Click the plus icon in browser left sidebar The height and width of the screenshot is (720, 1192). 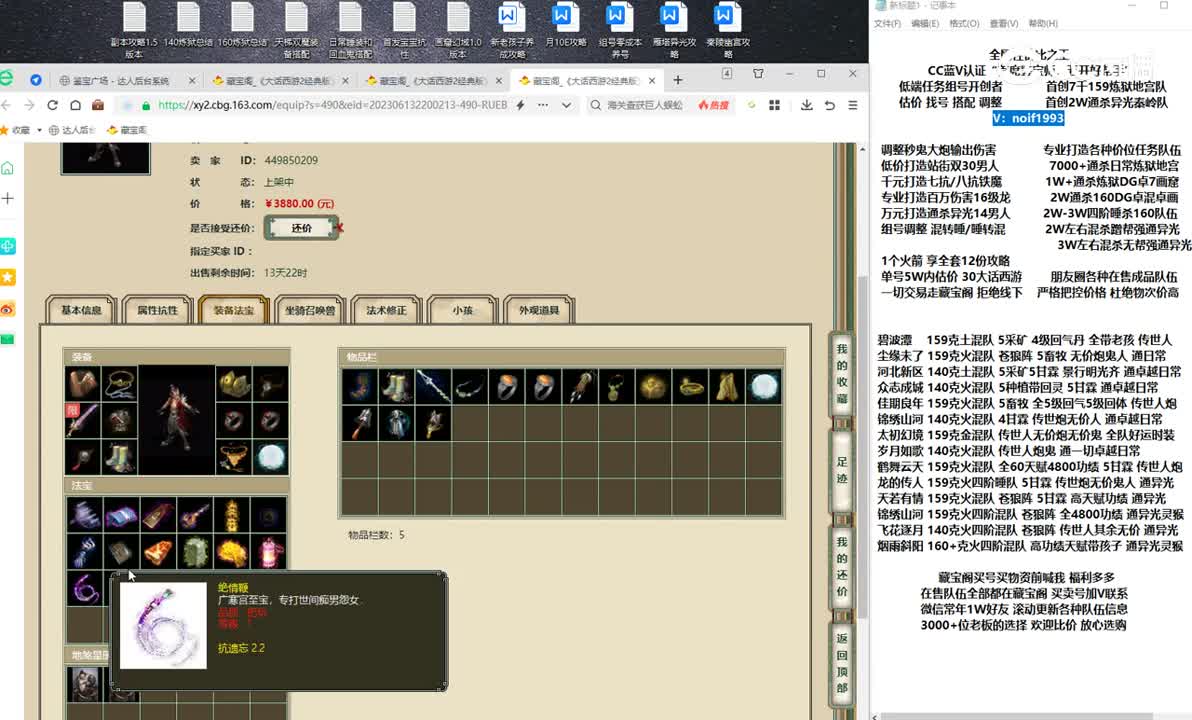[x=8, y=198]
